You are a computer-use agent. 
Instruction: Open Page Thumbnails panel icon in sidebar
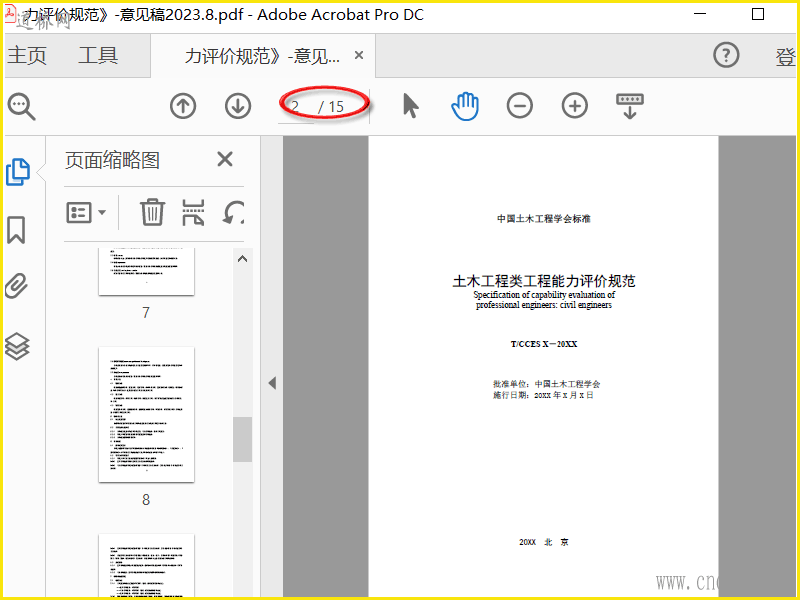(x=18, y=172)
